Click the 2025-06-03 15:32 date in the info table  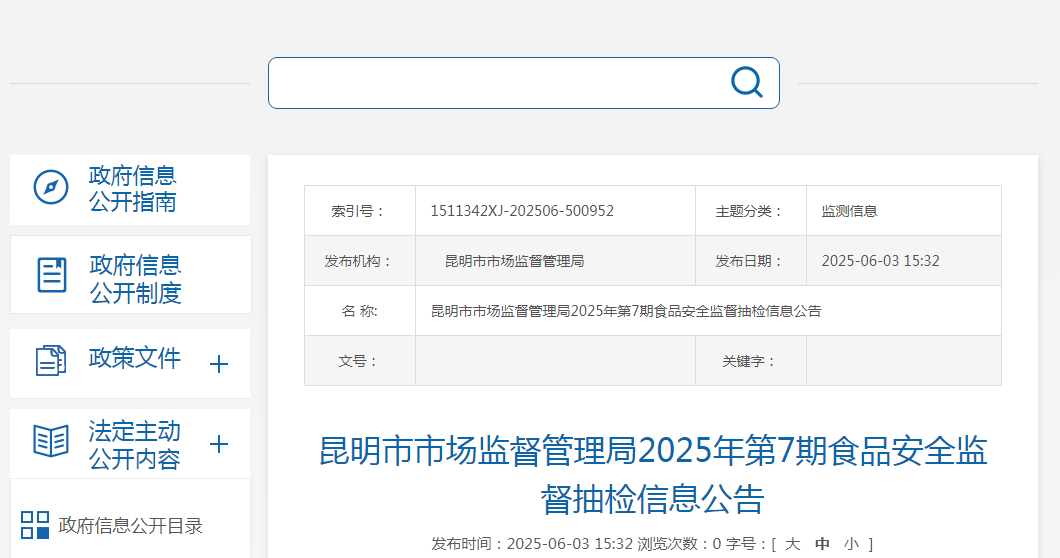click(x=880, y=261)
